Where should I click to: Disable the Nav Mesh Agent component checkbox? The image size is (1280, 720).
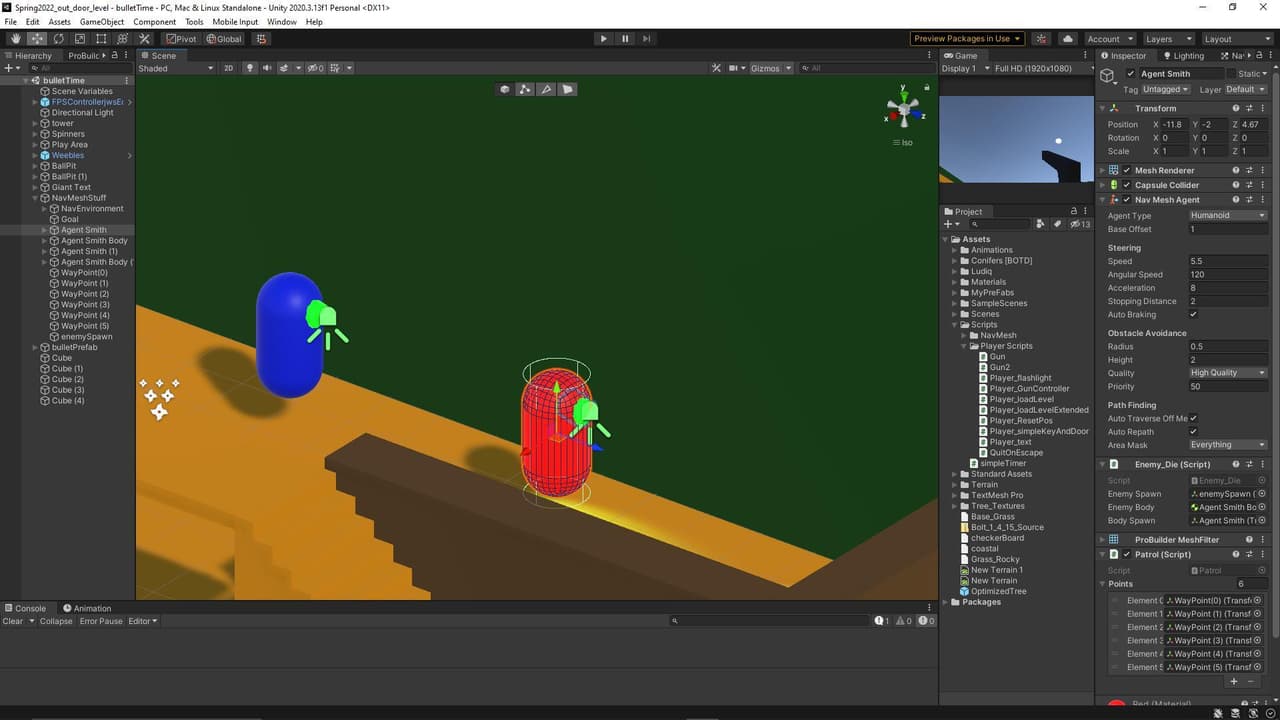click(x=1127, y=200)
